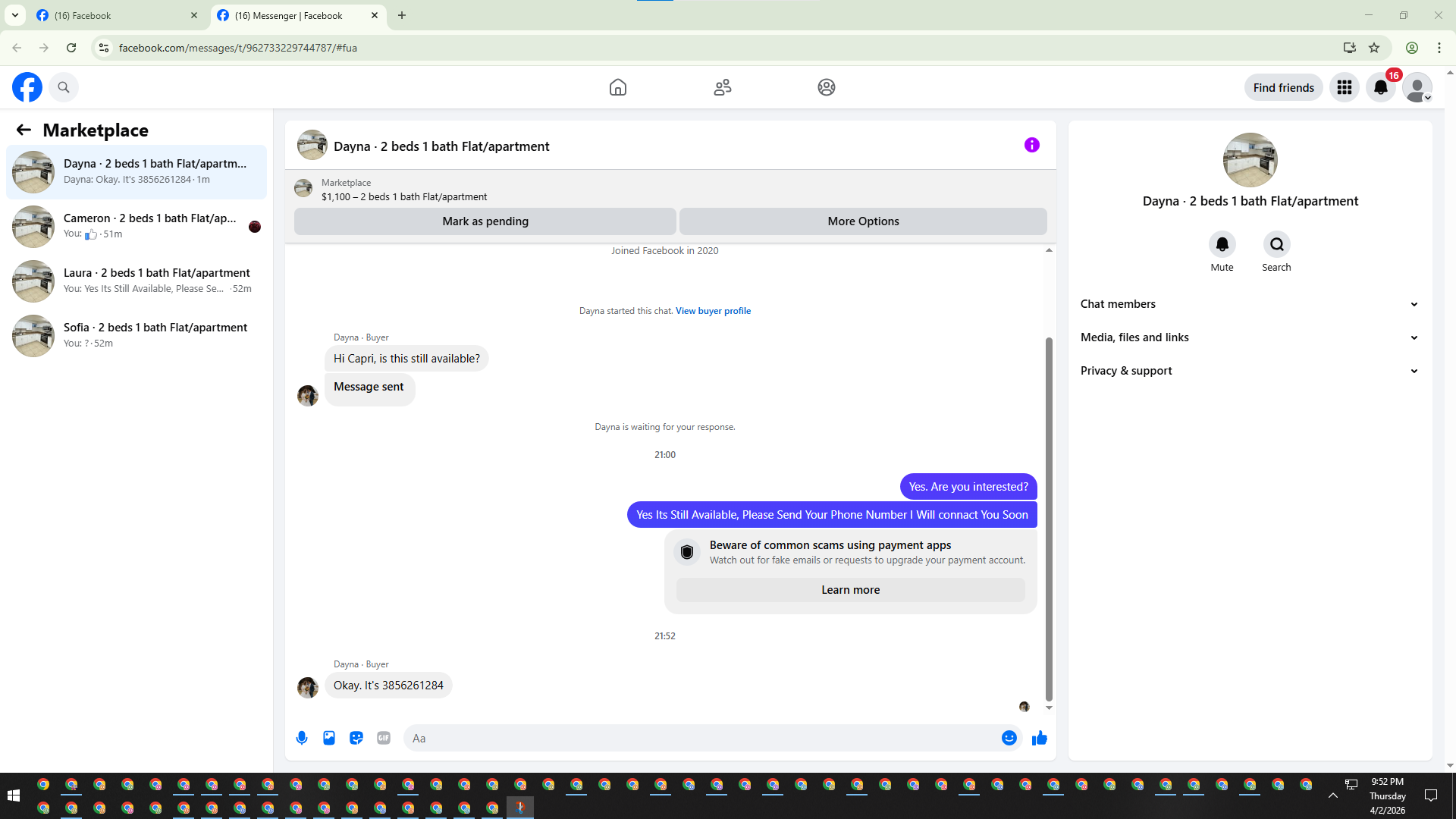Screen dimensions: 1456x819
Task: Select the message 'Okay. It's 3856261284'
Action: pyautogui.click(x=388, y=686)
